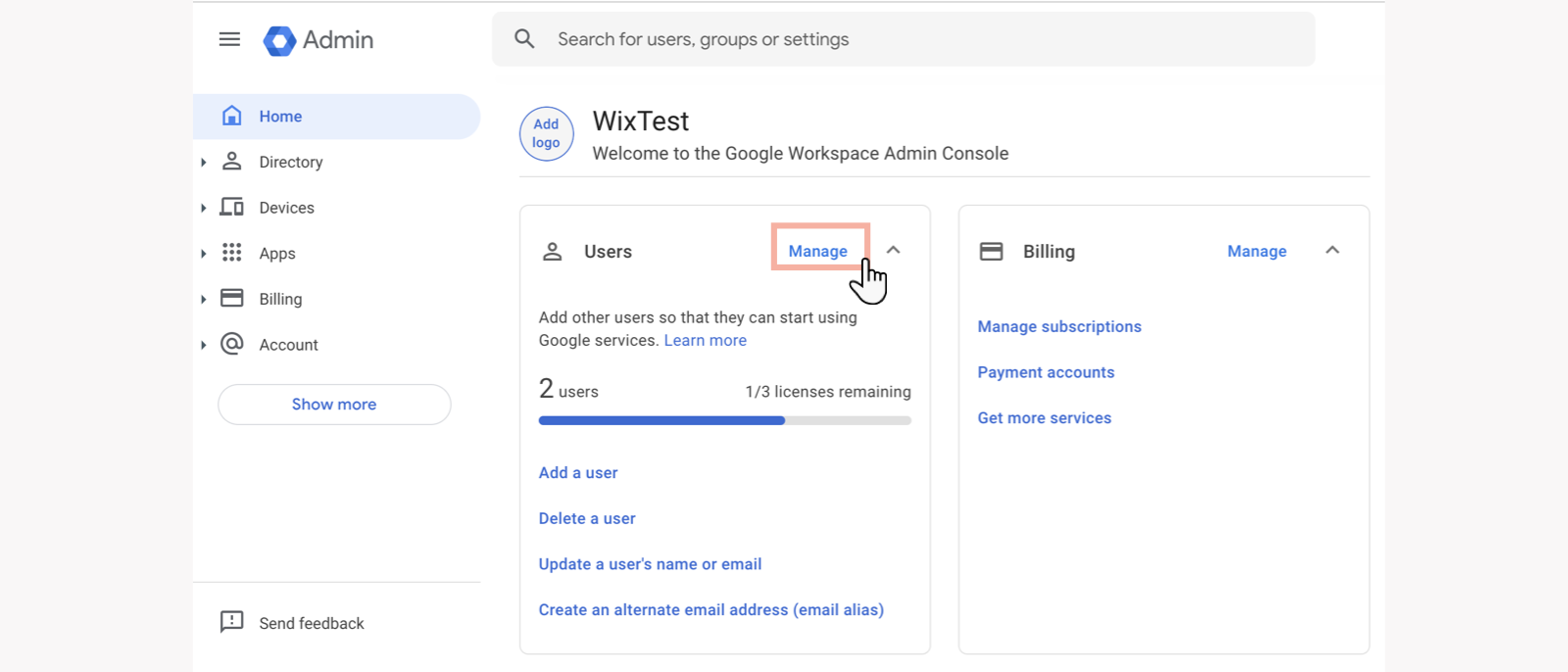Focus the search users, groups or settings field
This screenshot has height=672, width=1568.
pyautogui.click(x=904, y=39)
